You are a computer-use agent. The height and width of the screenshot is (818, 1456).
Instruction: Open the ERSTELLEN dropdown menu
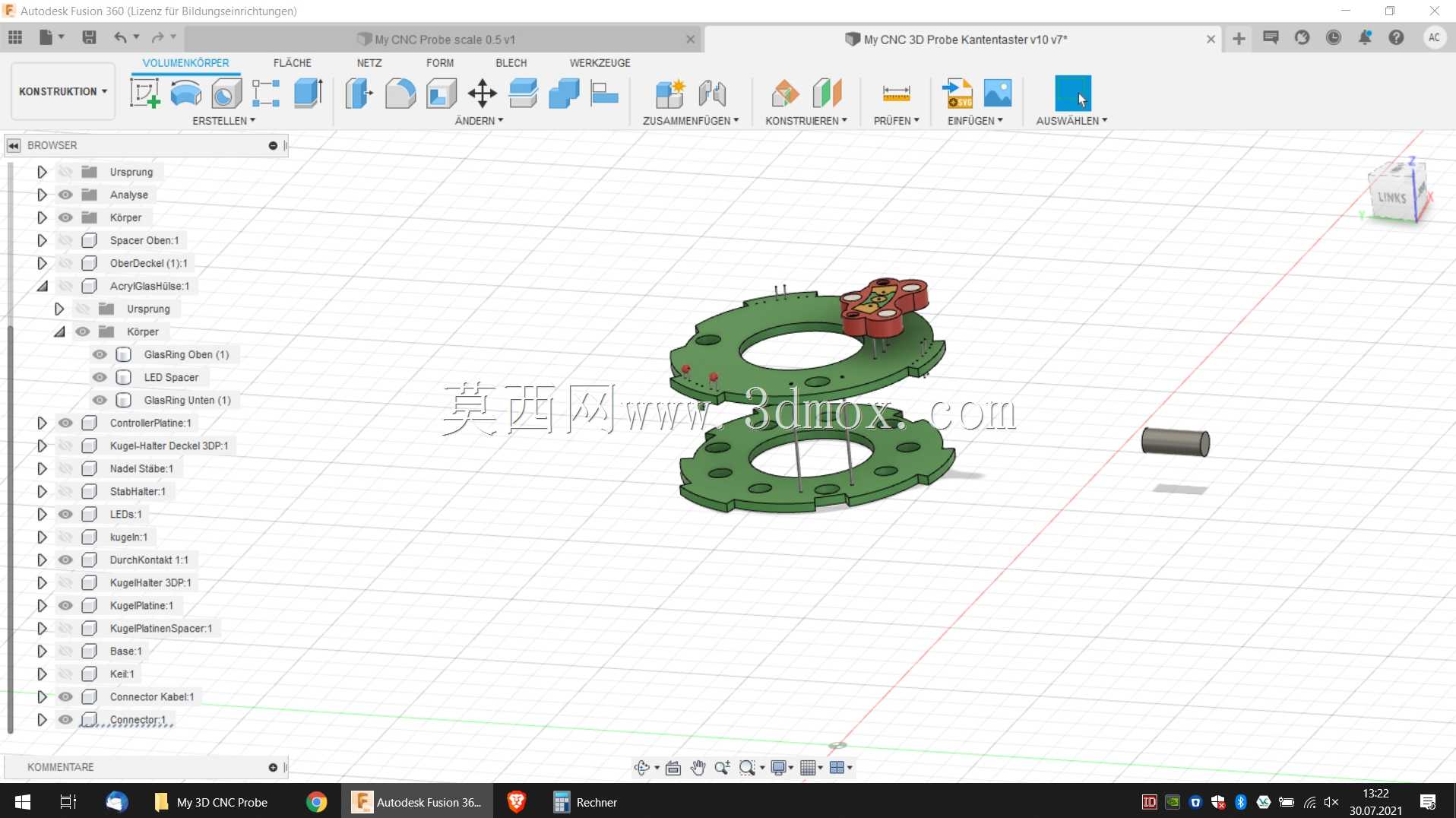[x=223, y=121]
